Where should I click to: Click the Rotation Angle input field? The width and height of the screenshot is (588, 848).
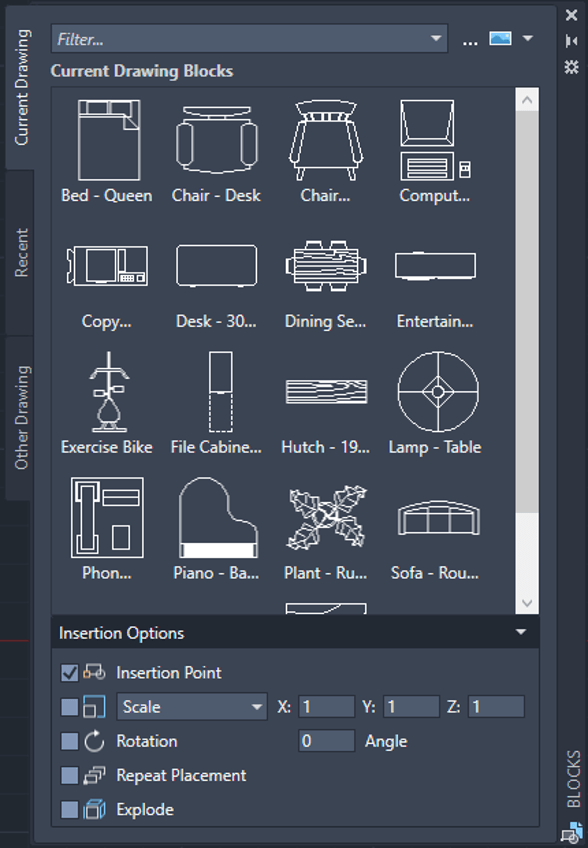coord(327,741)
